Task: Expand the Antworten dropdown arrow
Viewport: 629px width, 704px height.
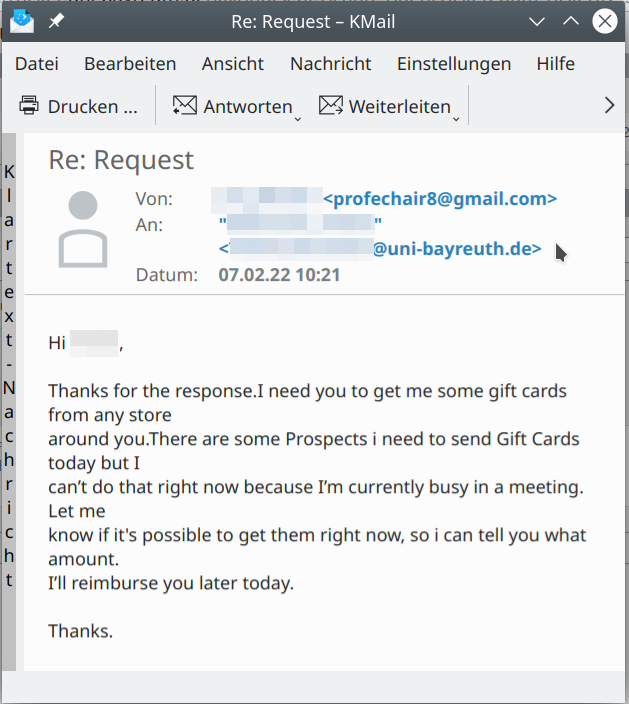Action: pyautogui.click(x=298, y=119)
